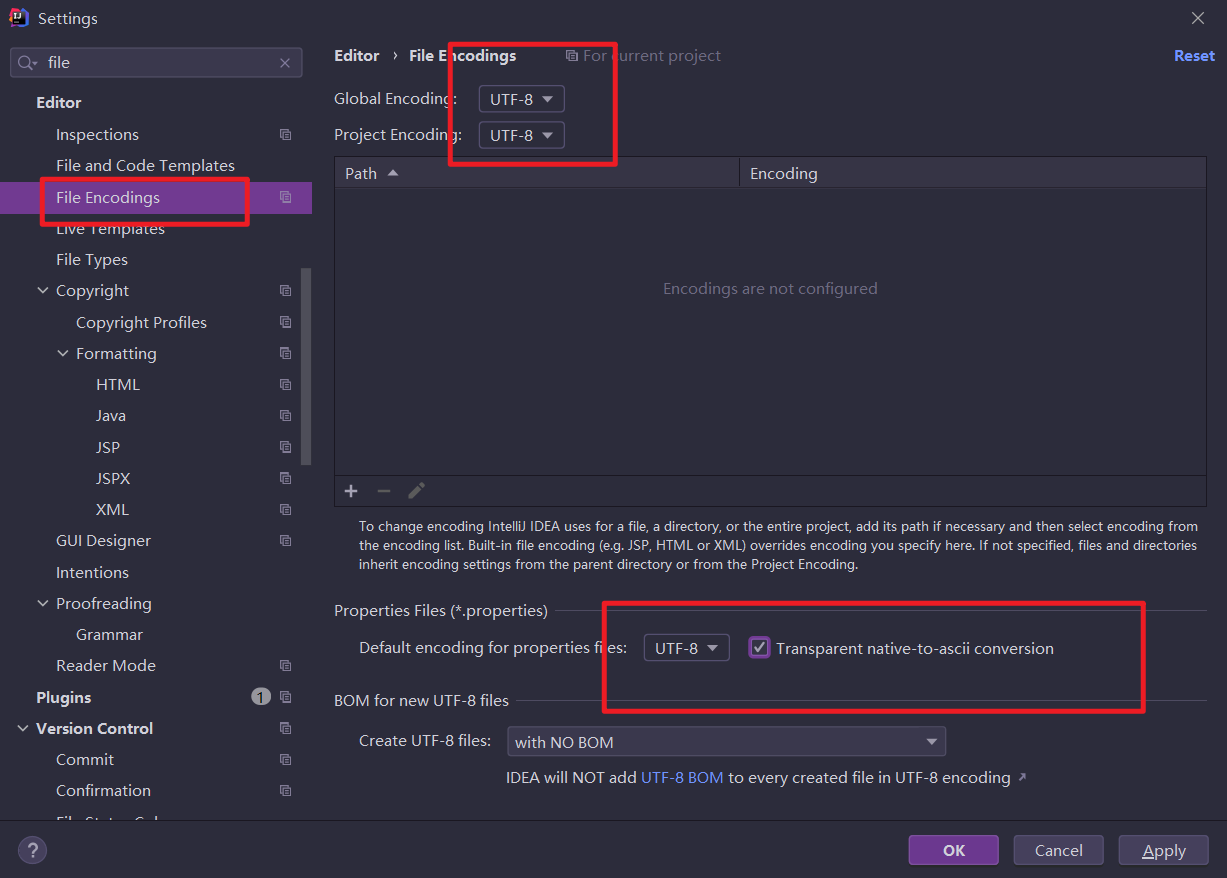Select GUI Designer in settings tree
The width and height of the screenshot is (1227, 878).
click(103, 541)
